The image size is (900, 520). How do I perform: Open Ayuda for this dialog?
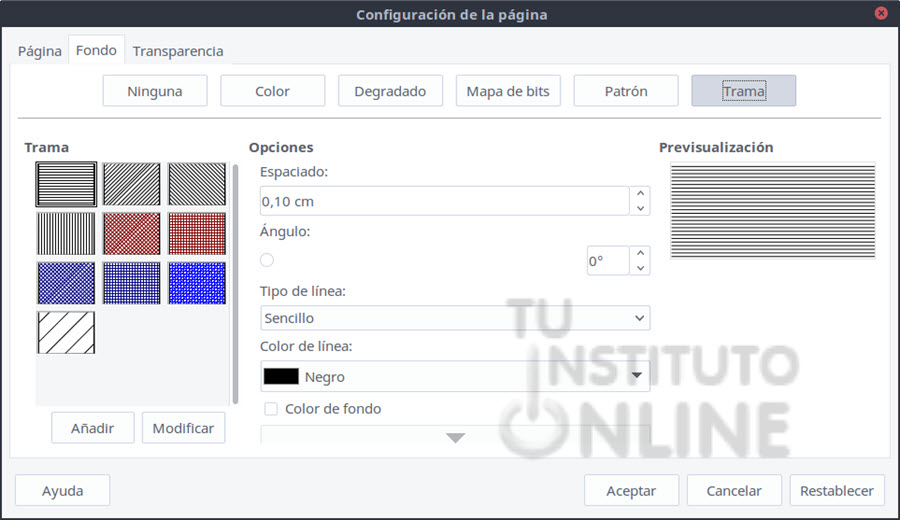tap(63, 490)
